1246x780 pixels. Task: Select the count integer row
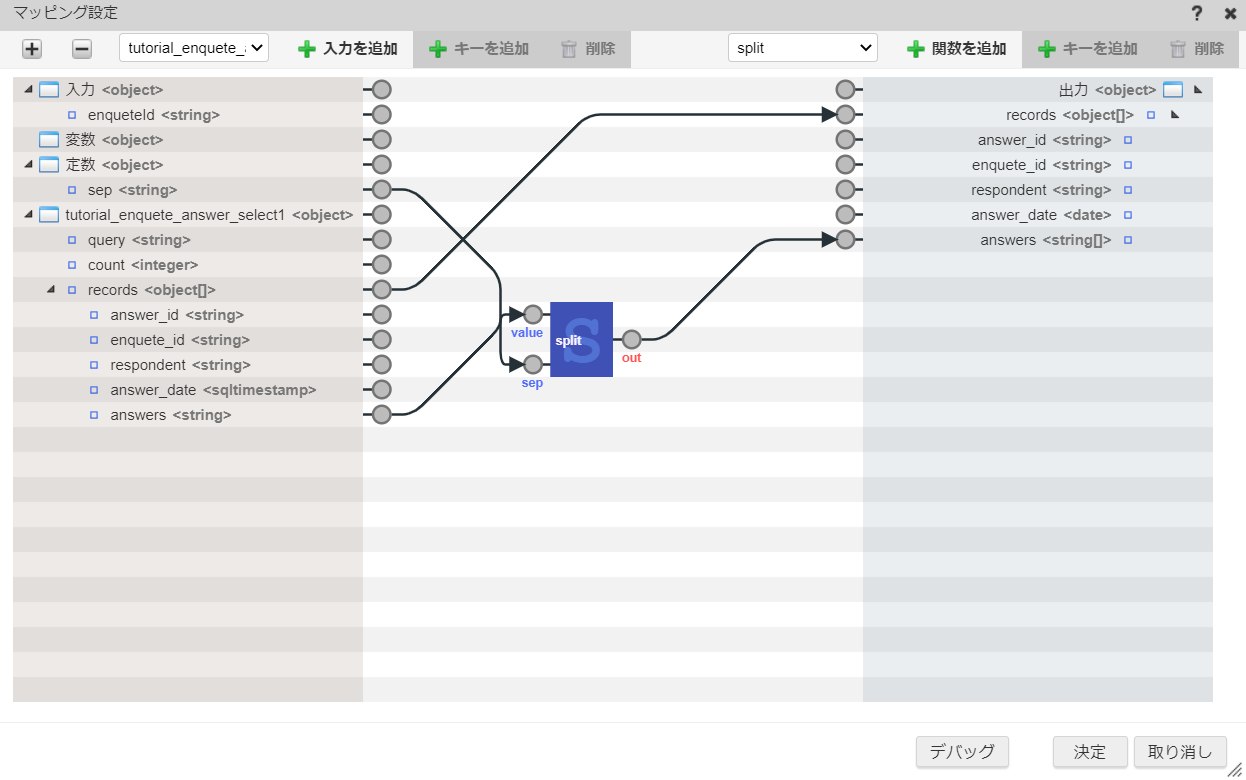pyautogui.click(x=188, y=265)
